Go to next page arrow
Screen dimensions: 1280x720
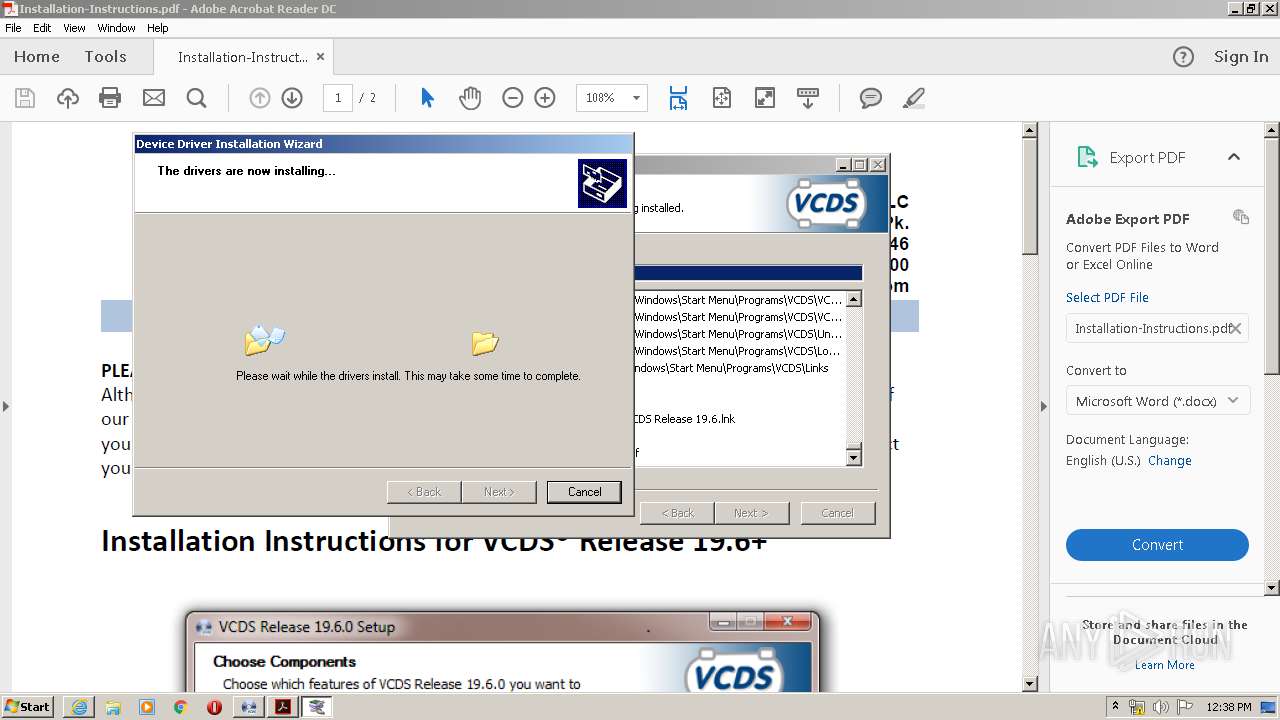pyautogui.click(x=292, y=98)
